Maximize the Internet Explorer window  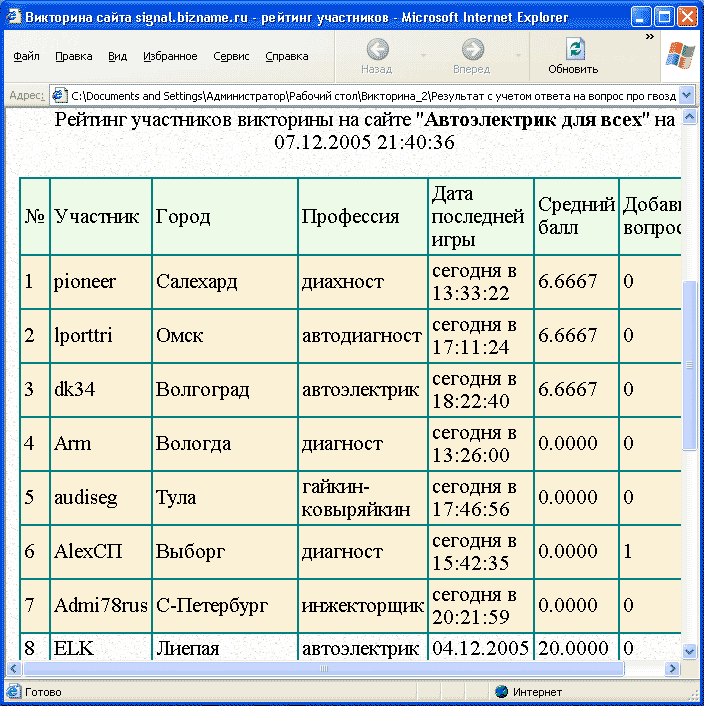pos(664,17)
